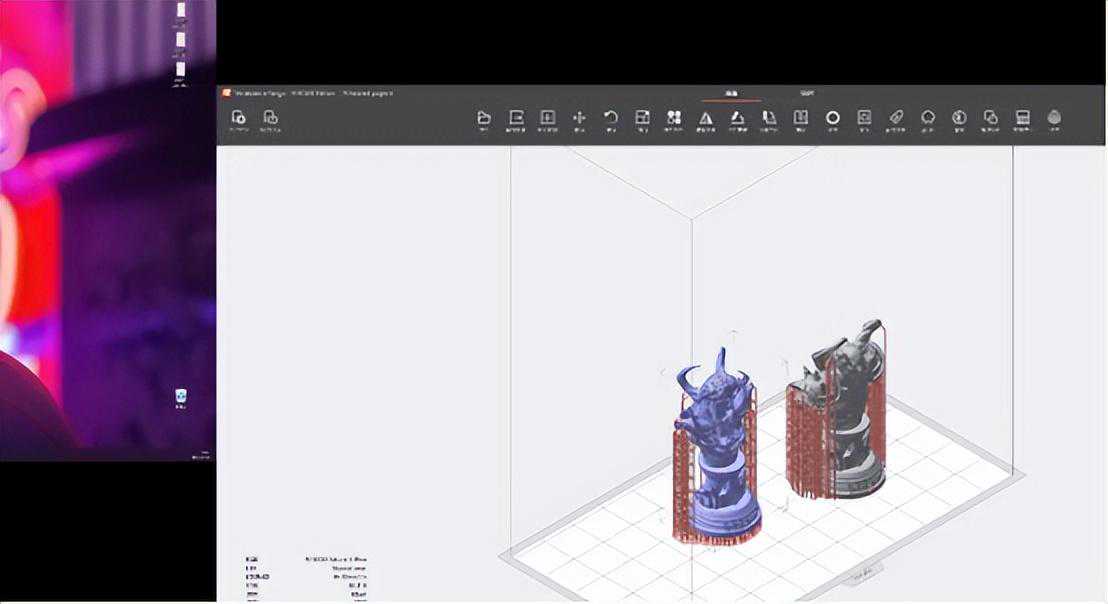Image resolution: width=1108 pixels, height=604 pixels.
Task: Click the topmost file icon on the desktop
Action: point(180,10)
